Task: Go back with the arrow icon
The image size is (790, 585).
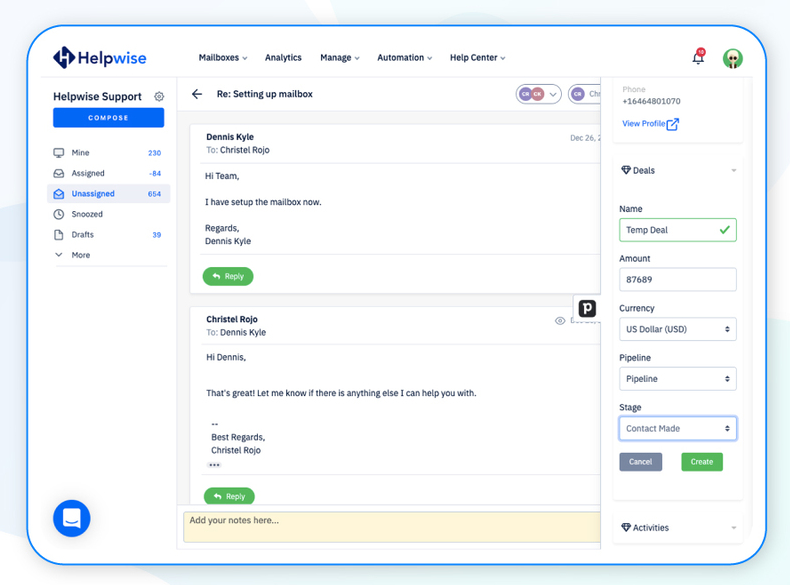Action: point(197,94)
